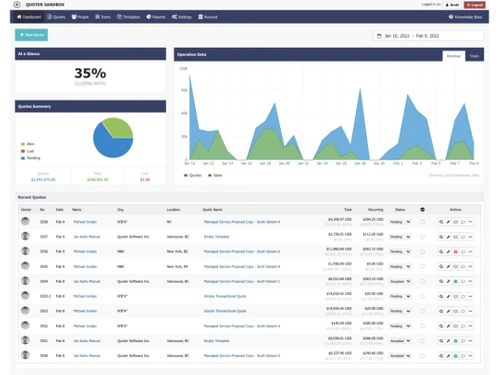Open the Pending status dropdown for quote 3553.2
Viewport: 500px width, 375px height.
point(400,296)
